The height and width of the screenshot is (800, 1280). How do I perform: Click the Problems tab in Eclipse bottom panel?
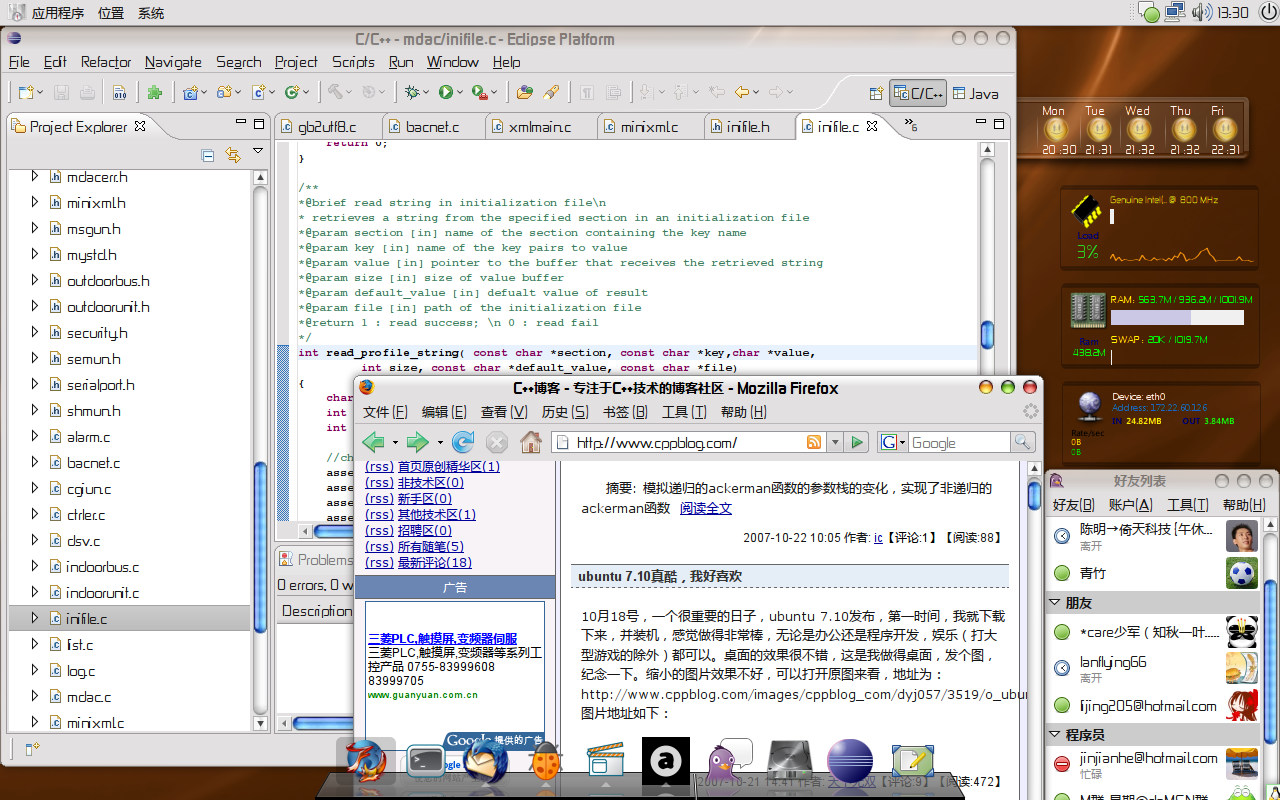point(314,560)
